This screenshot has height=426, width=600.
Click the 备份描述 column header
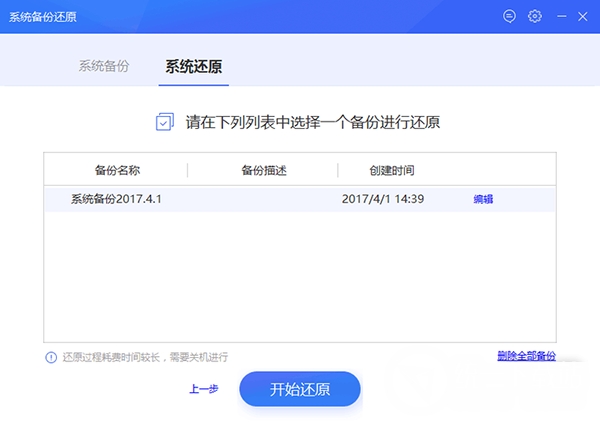[264, 170]
